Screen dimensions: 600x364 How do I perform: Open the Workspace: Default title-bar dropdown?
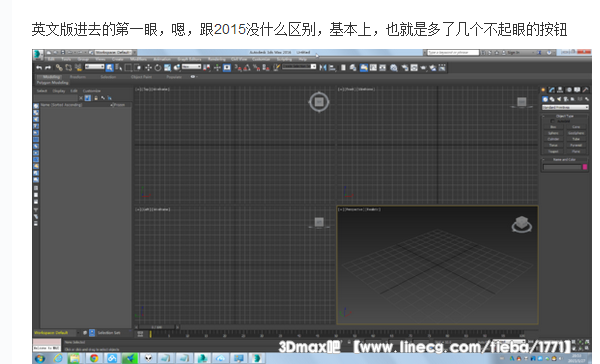[114, 52]
